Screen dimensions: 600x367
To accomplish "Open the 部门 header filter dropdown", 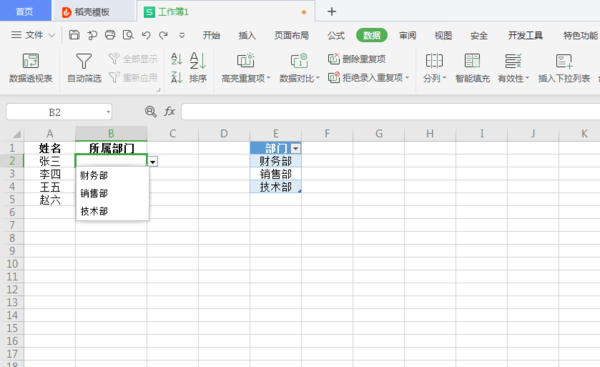I will 295,148.
